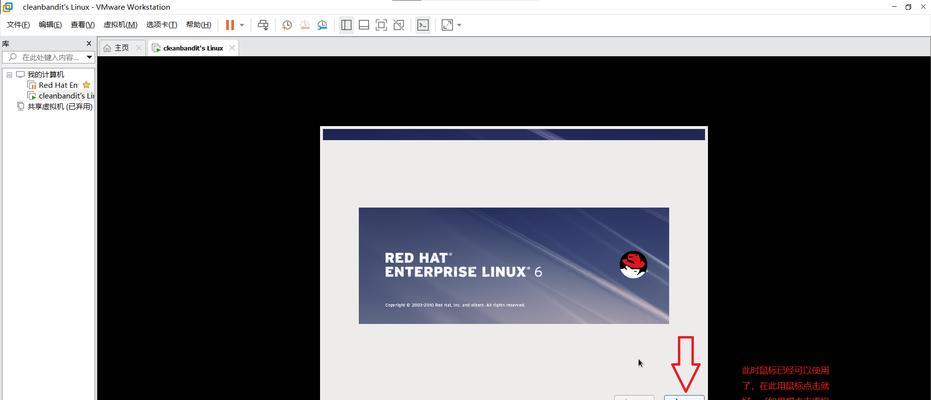
Task: Switch to Unity mode
Action: (399, 25)
